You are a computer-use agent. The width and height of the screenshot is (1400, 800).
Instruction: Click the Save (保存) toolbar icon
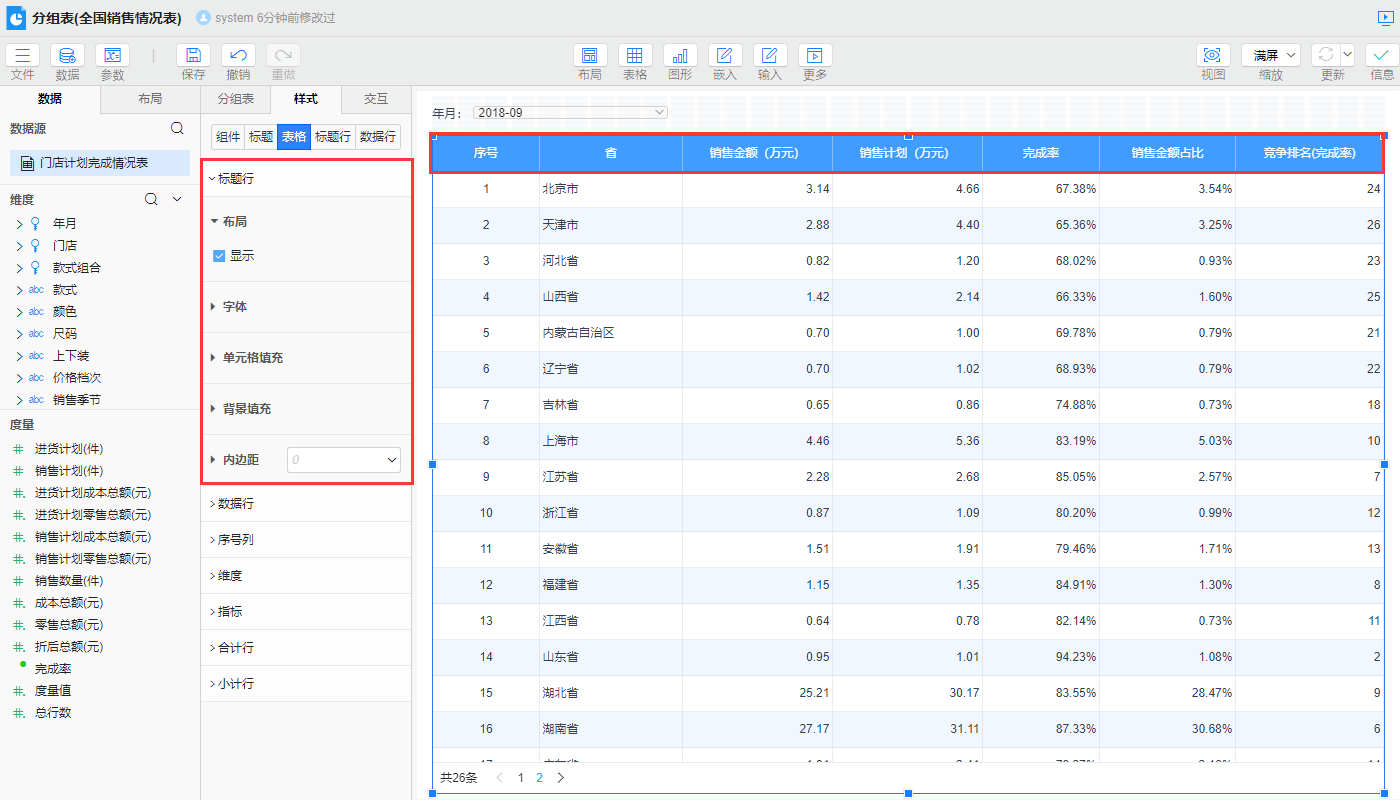tap(193, 56)
